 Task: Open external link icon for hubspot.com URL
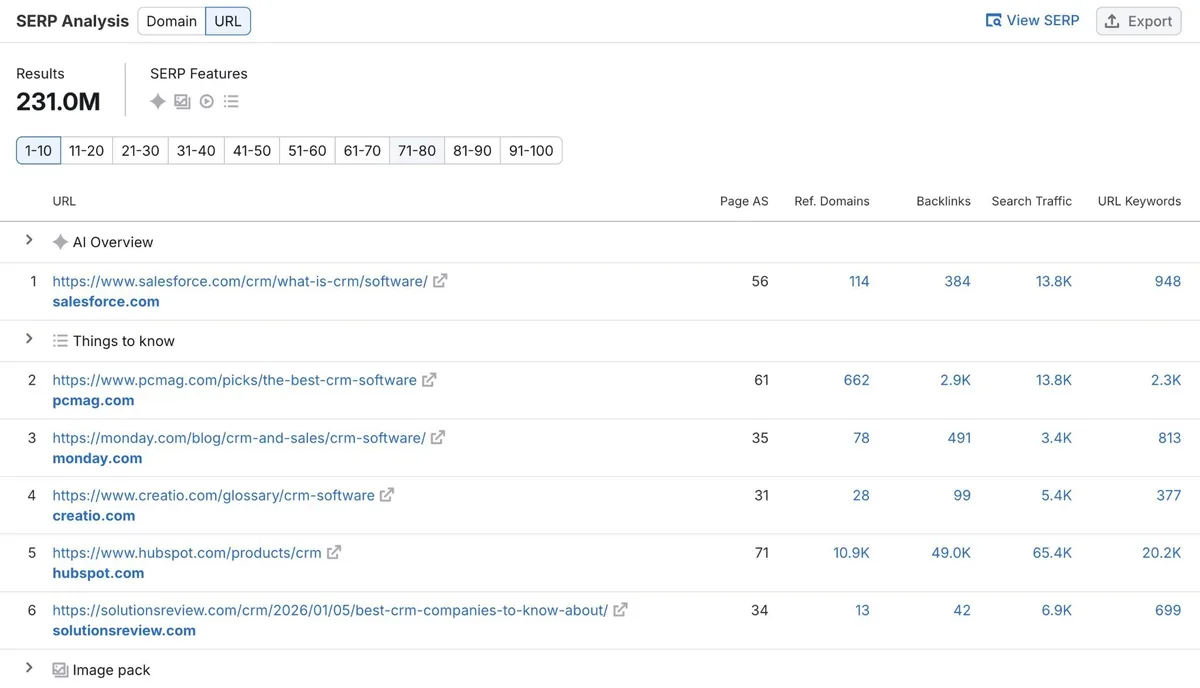tap(334, 552)
